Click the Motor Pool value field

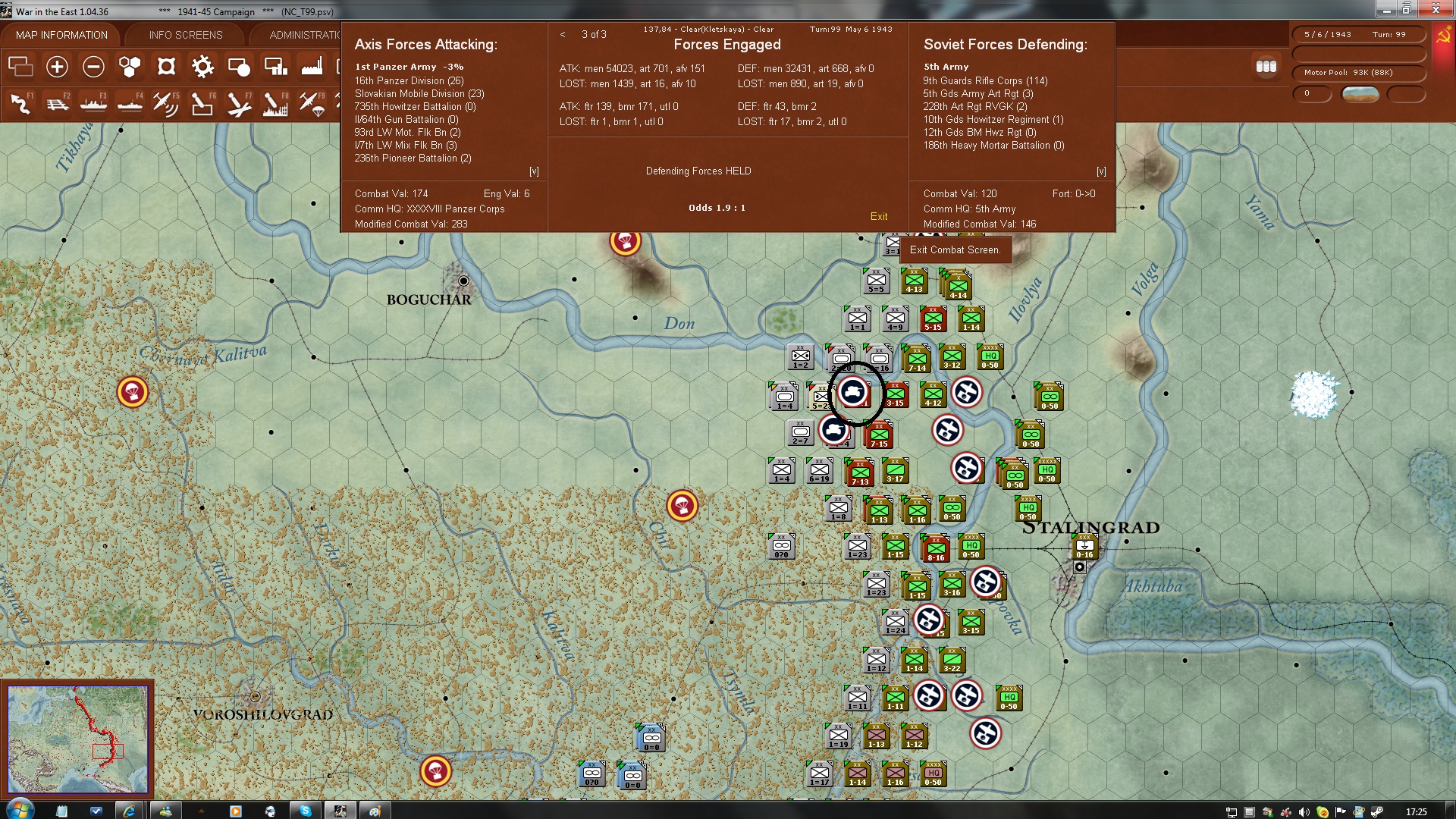[x=1358, y=73]
